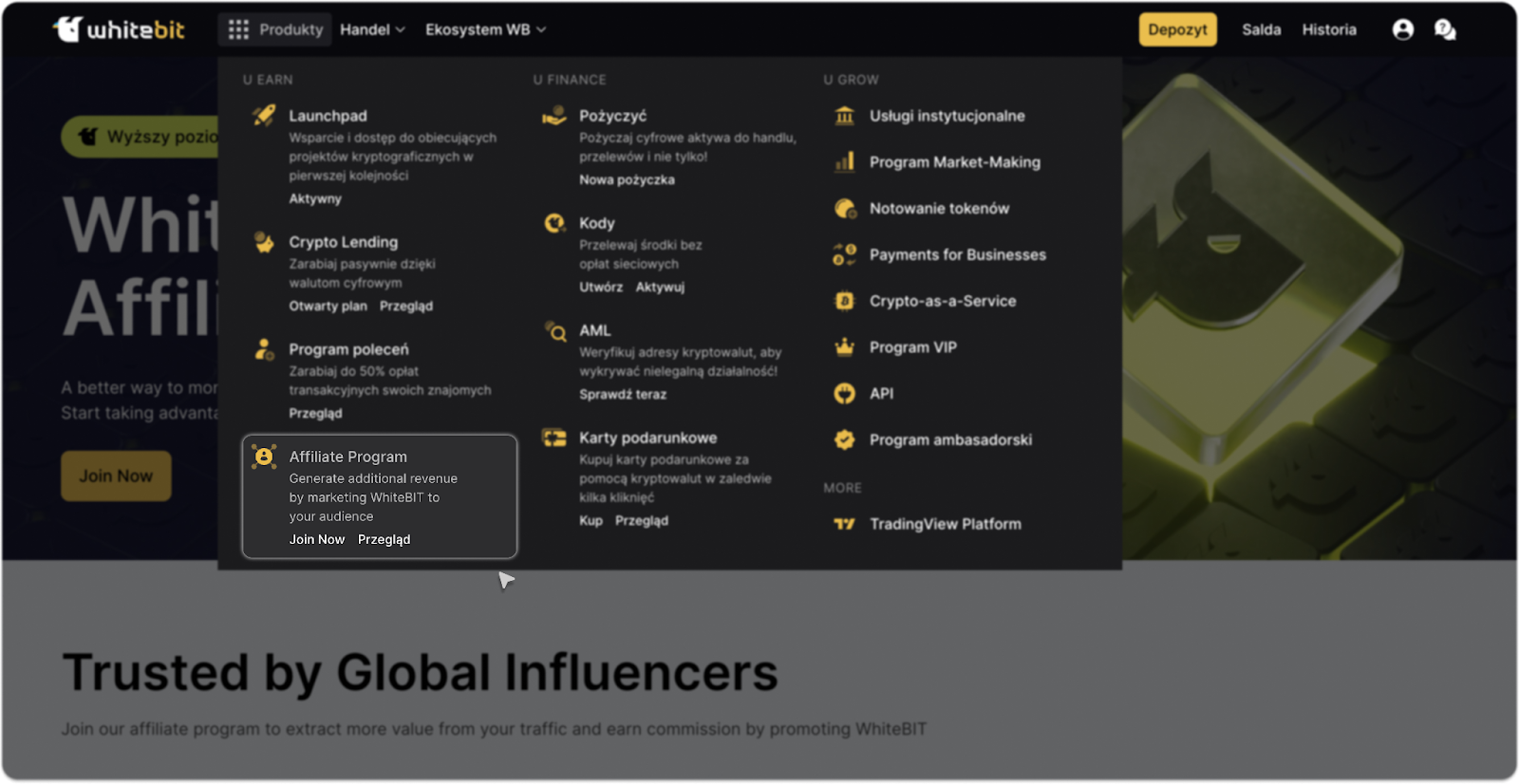Open the Salda link

pyautogui.click(x=1261, y=29)
